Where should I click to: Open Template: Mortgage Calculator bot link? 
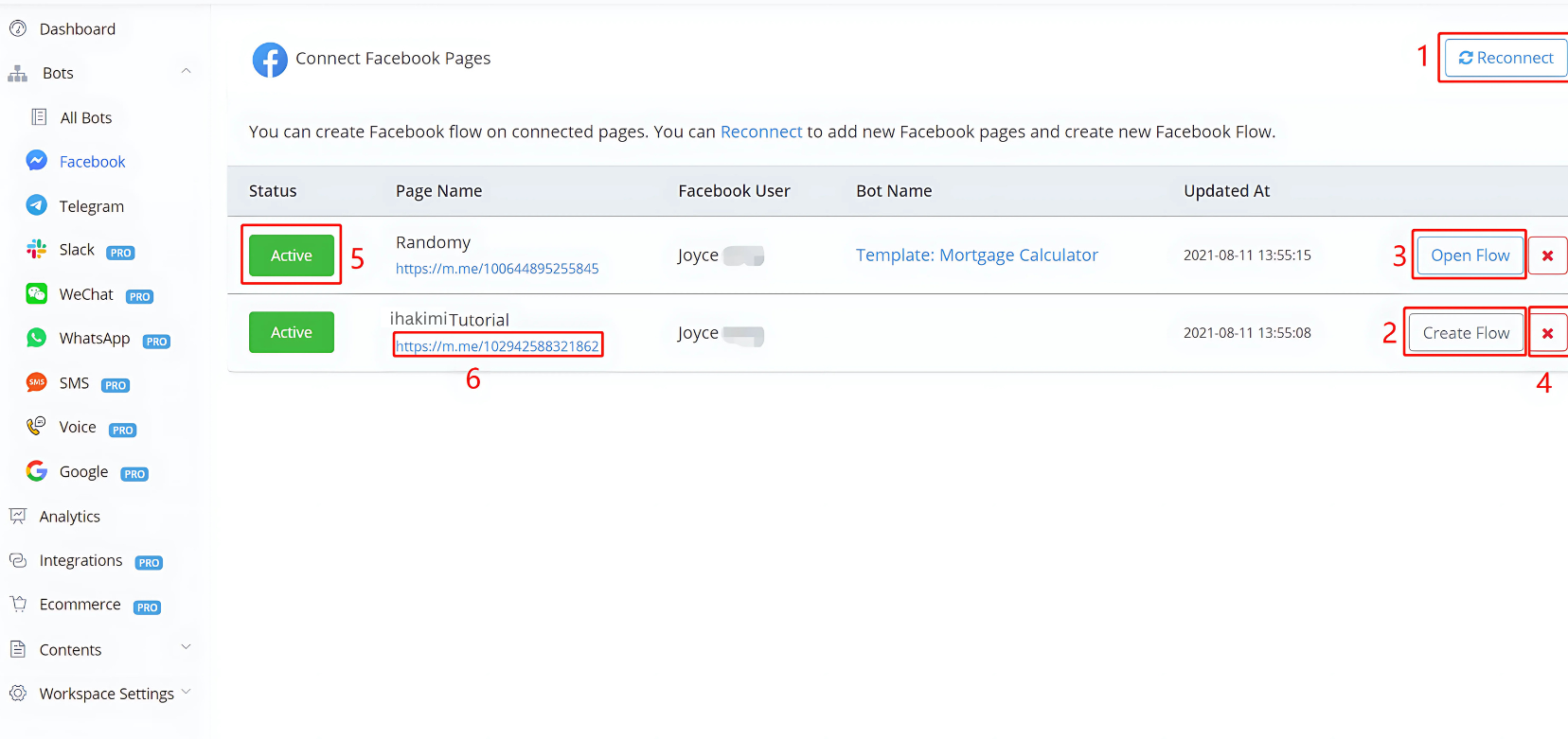[976, 255]
